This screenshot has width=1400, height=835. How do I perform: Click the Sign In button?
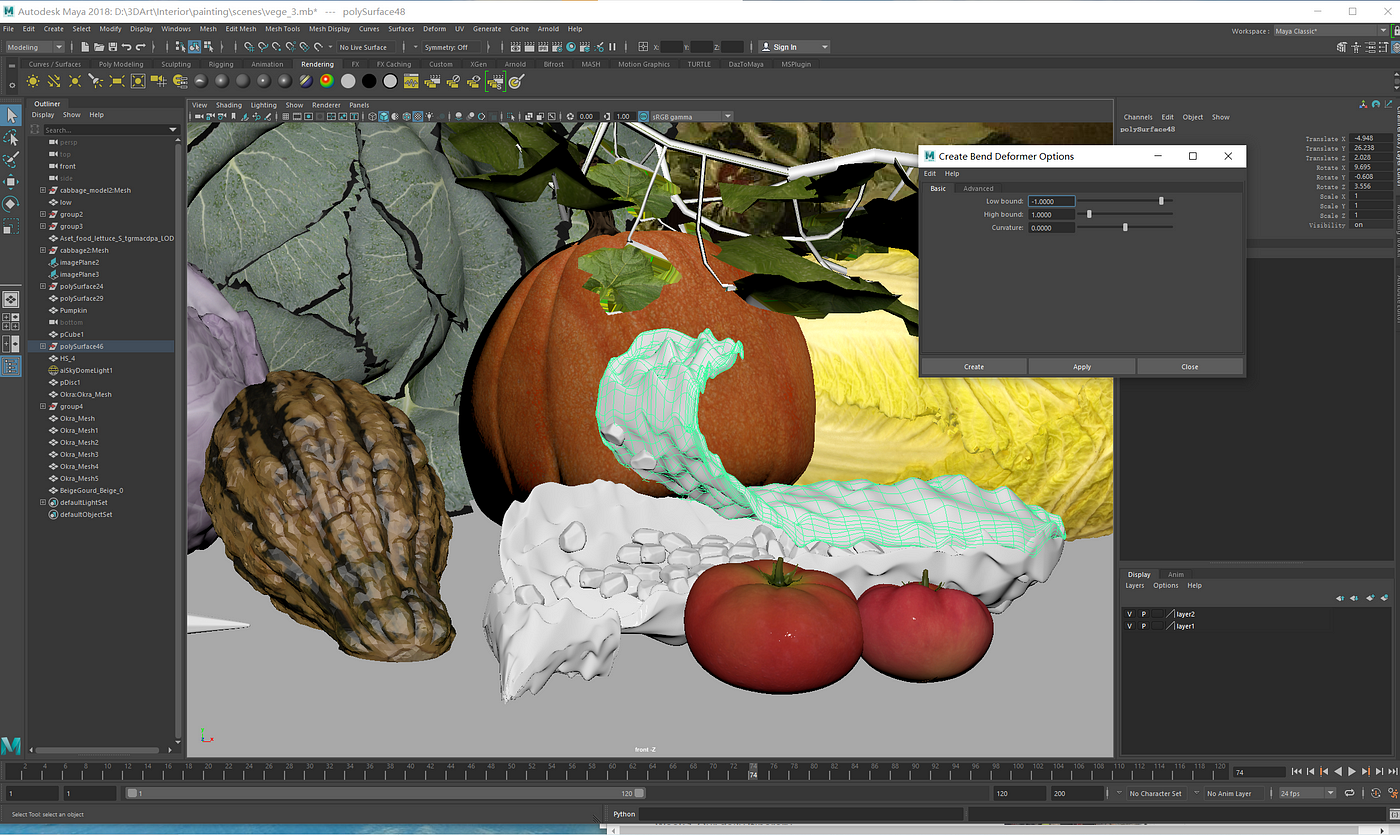794,47
